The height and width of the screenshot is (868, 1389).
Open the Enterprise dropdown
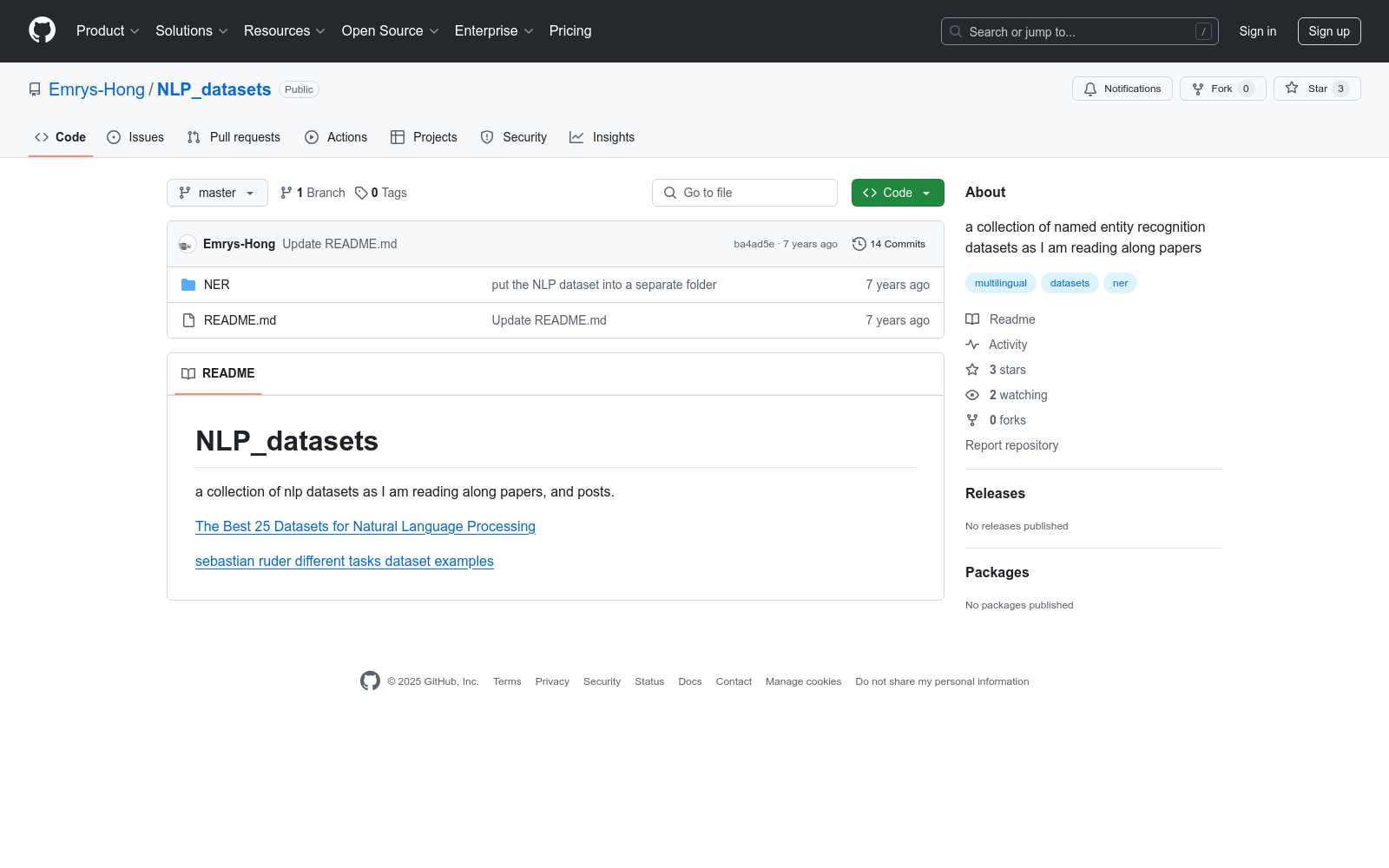coord(494,30)
